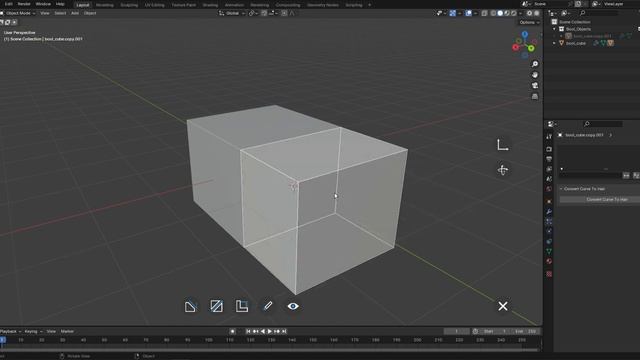Viewport: 640px width, 360px height.
Task: Toggle show overlays button
Action: [x=469, y=13]
